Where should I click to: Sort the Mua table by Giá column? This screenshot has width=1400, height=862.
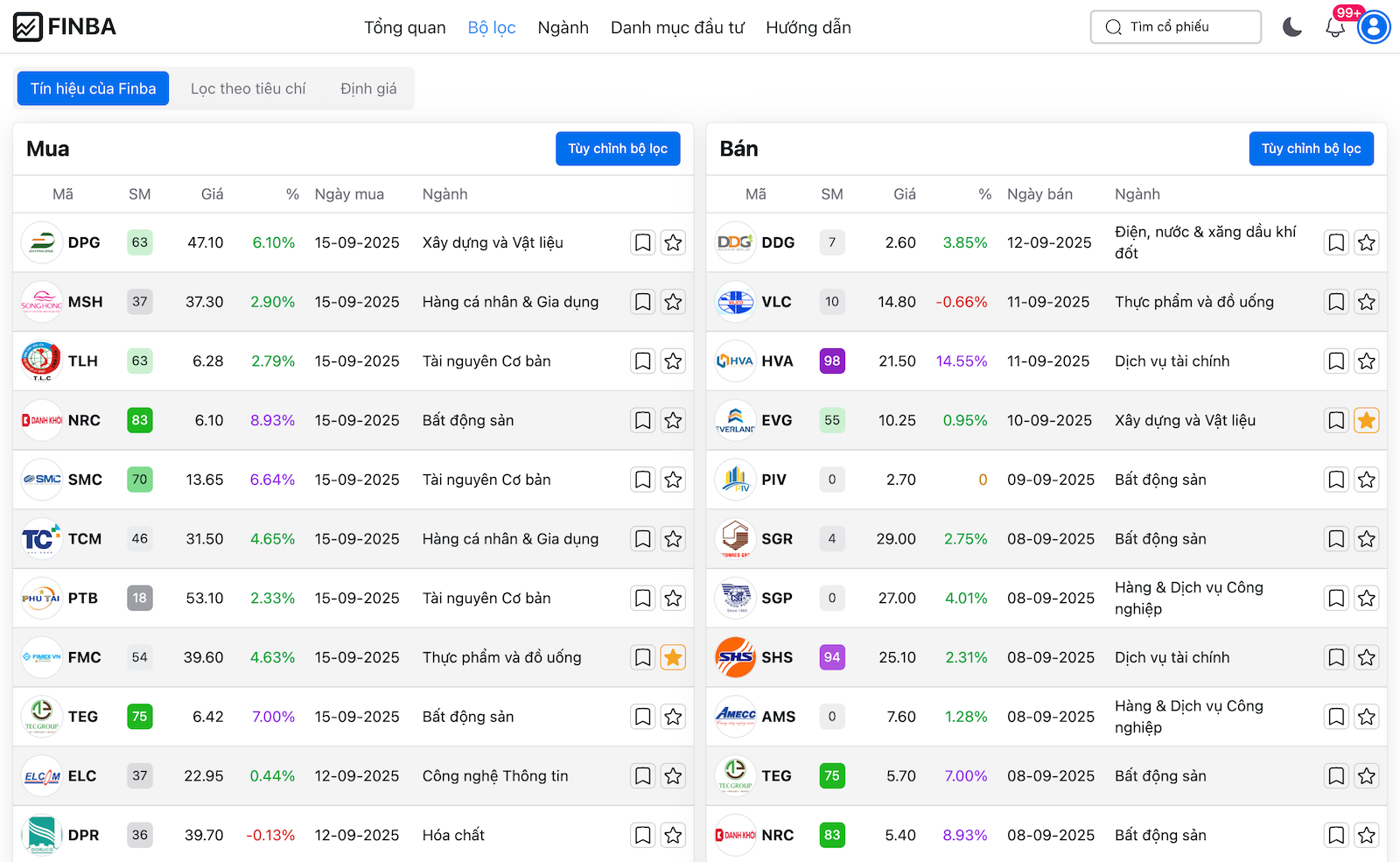212,193
